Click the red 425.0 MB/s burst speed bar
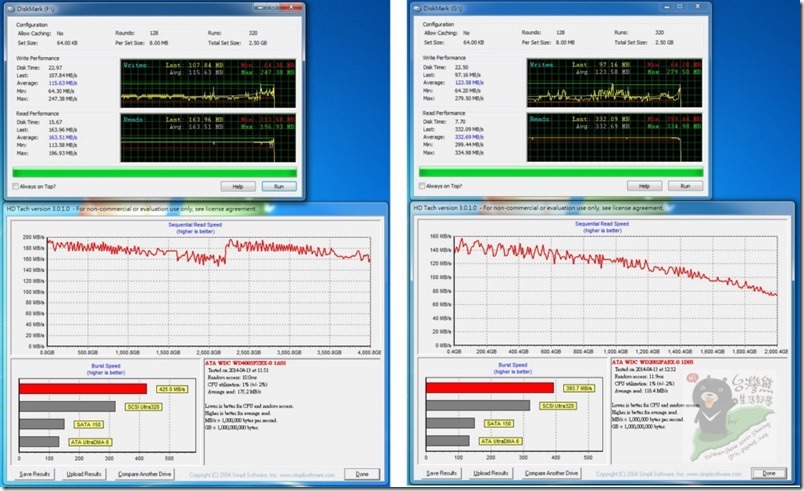The height and width of the screenshot is (491, 804). pyautogui.click(x=83, y=389)
